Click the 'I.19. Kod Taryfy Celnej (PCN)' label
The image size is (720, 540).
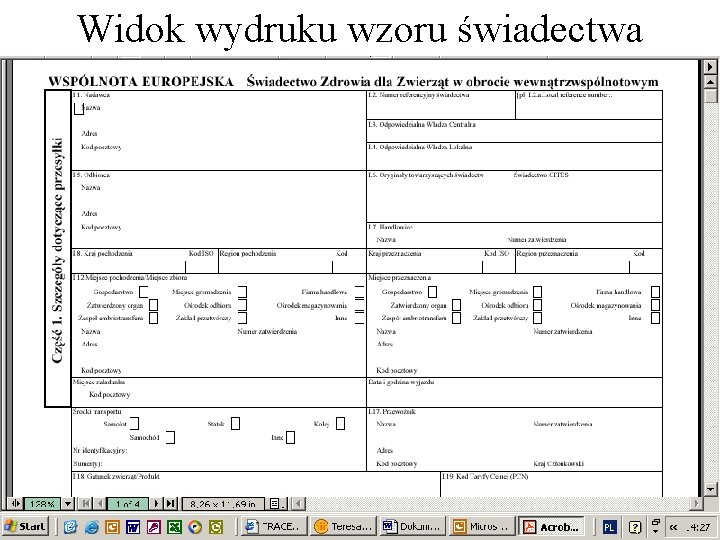click(x=485, y=477)
